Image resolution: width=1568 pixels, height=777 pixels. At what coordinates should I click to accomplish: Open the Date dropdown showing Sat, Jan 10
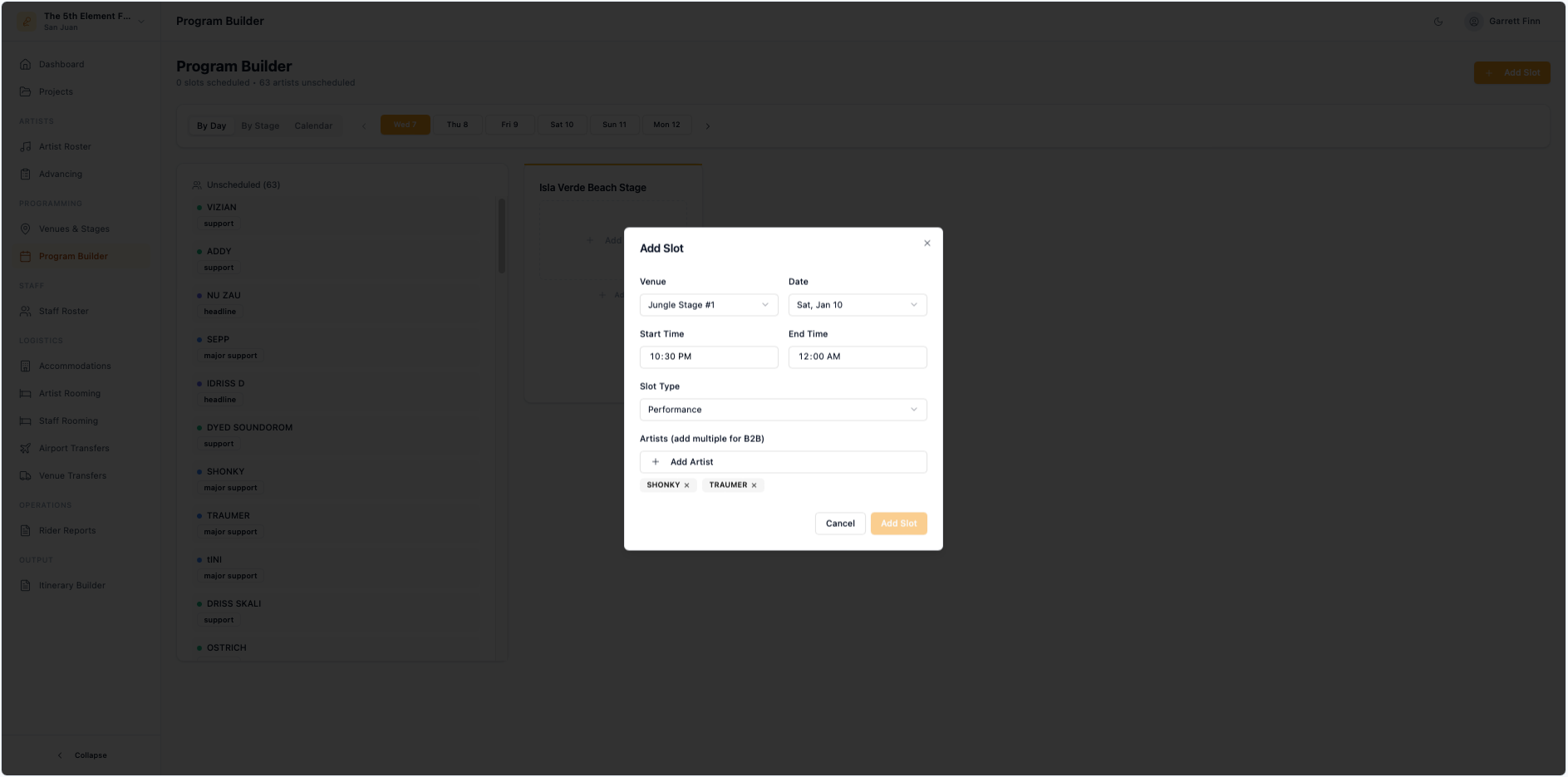(857, 305)
